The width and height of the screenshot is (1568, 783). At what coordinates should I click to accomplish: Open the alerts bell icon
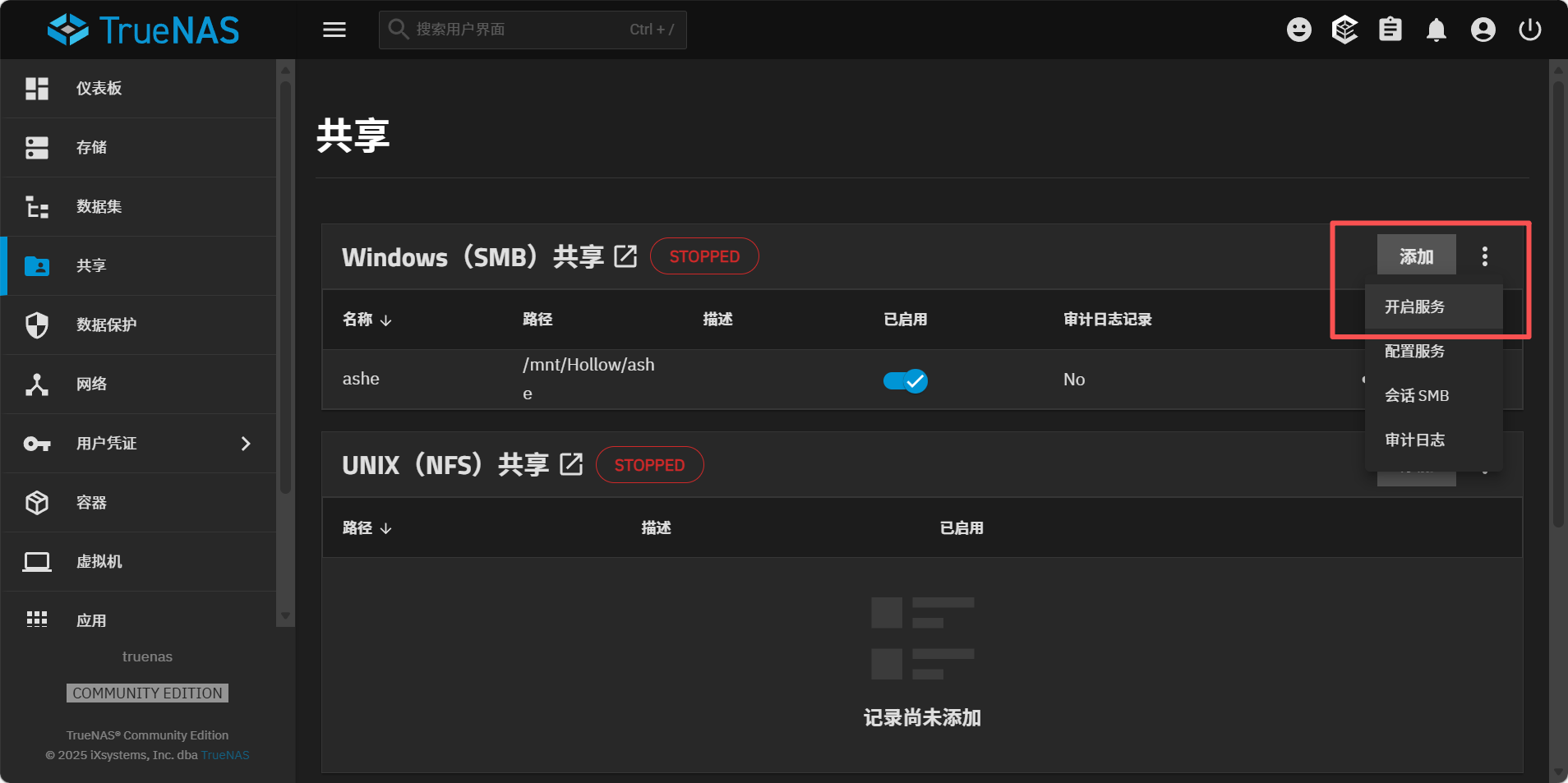[x=1437, y=30]
